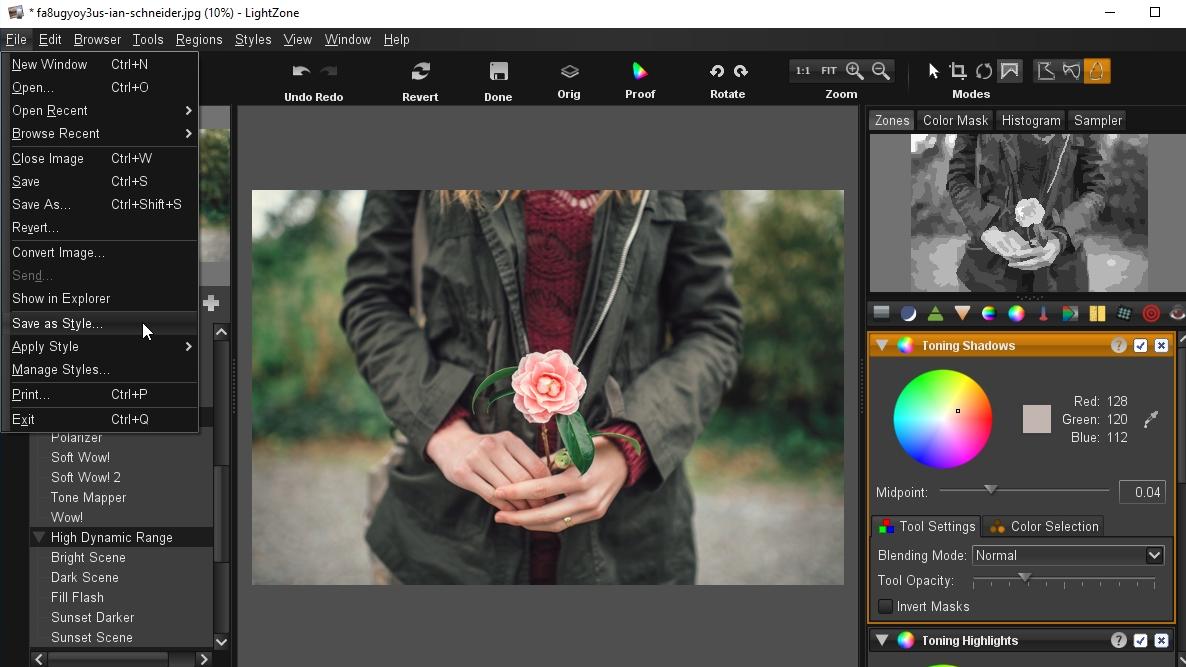Switch to the Histogram tab
Screen dimensions: 1186x667
tap(1031, 120)
